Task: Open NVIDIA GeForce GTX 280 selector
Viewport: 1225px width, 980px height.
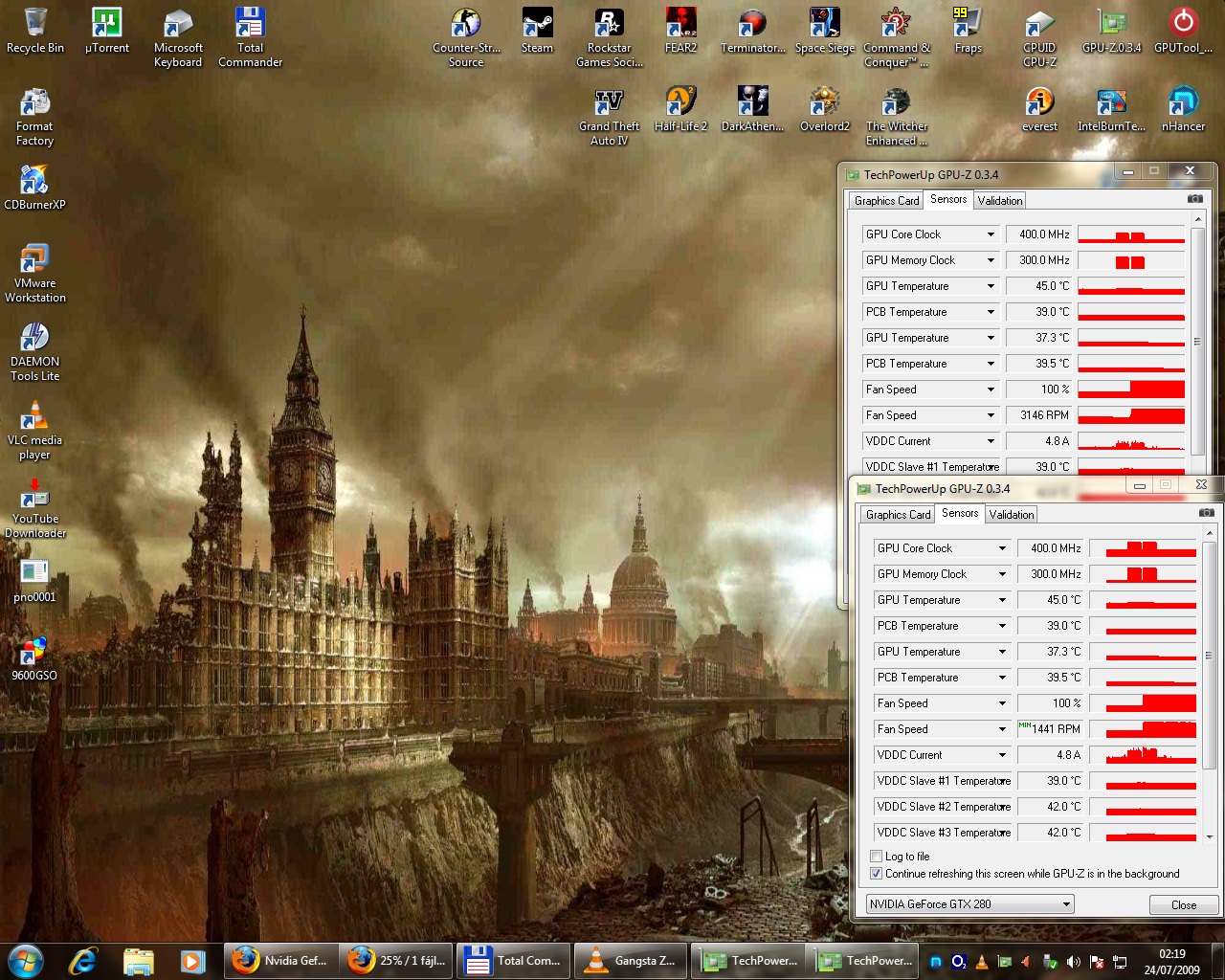Action: point(969,904)
